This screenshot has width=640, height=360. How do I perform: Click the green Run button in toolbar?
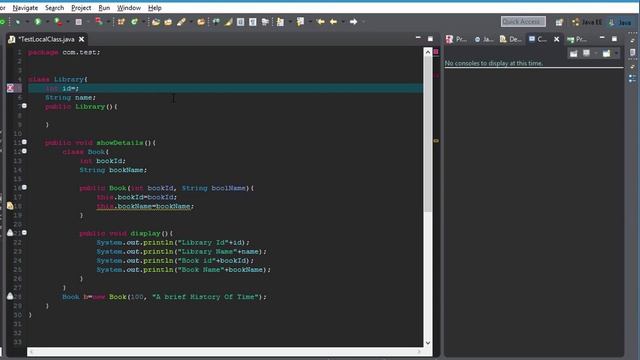point(38,22)
